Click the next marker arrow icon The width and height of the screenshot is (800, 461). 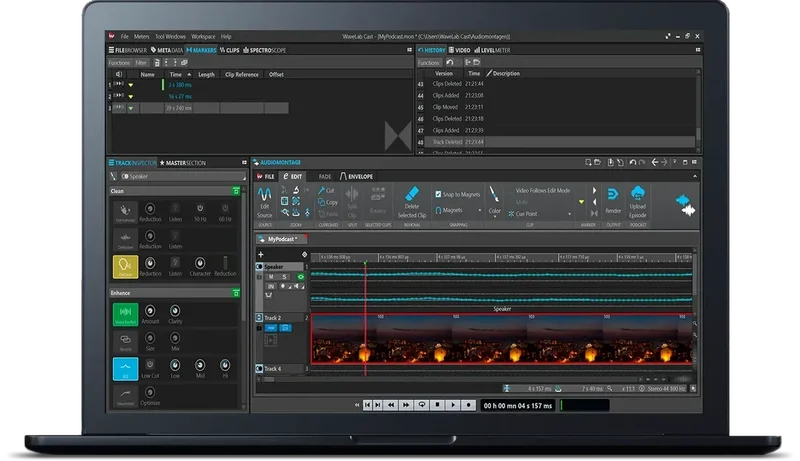594,190
